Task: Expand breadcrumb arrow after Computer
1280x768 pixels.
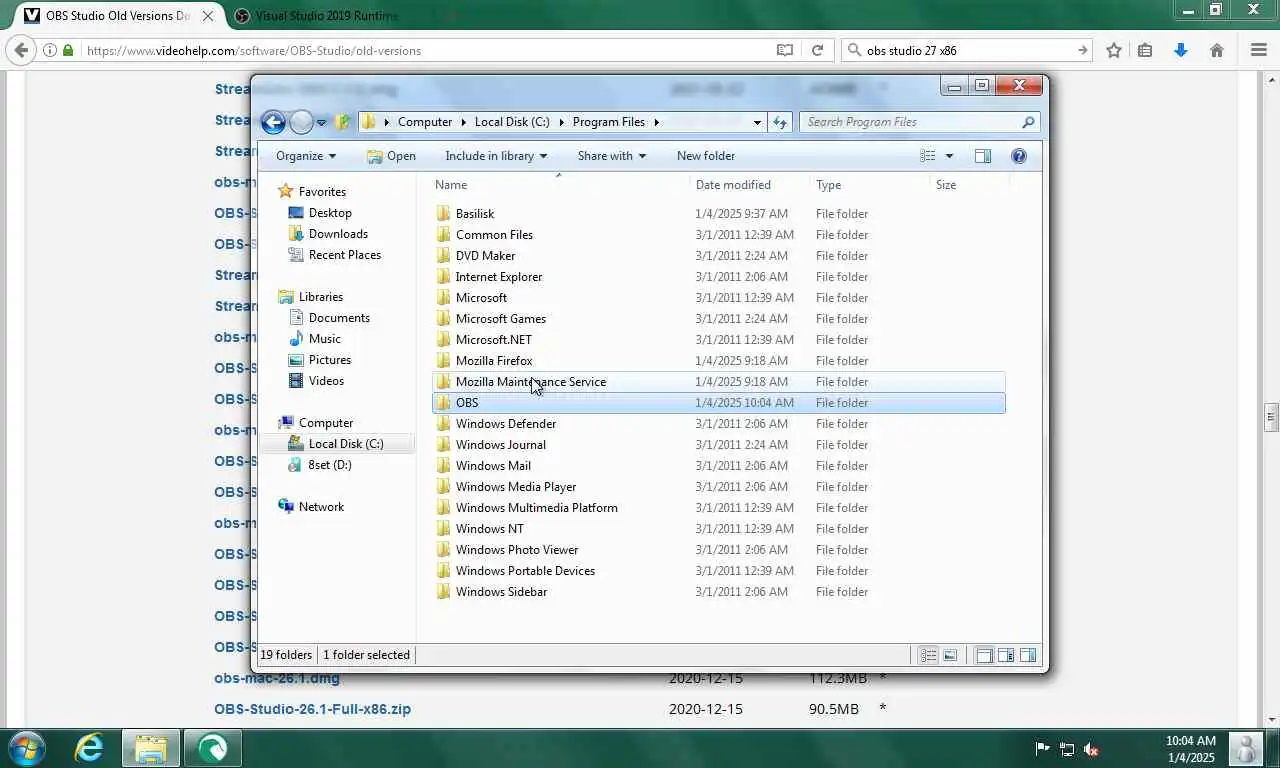Action: point(464,122)
